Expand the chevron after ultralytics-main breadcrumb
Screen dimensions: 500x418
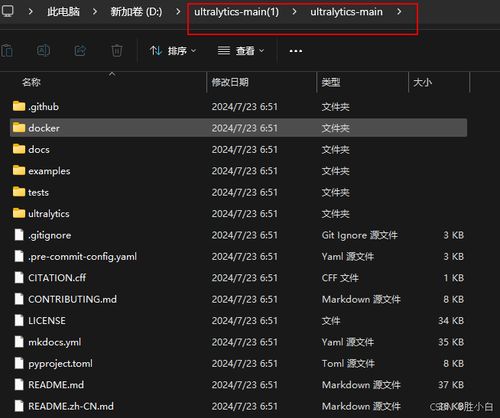399,12
